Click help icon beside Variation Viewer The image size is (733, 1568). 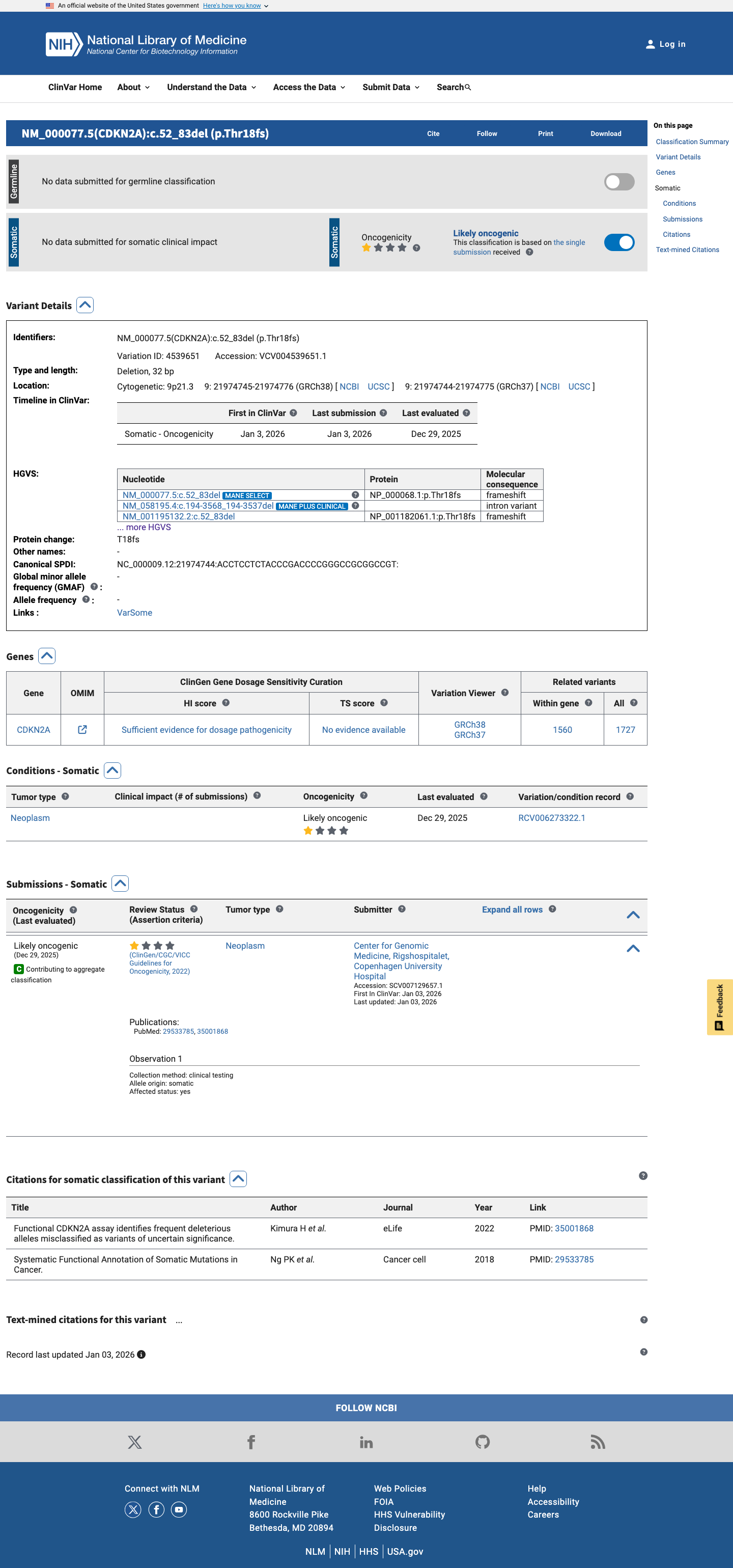[505, 693]
